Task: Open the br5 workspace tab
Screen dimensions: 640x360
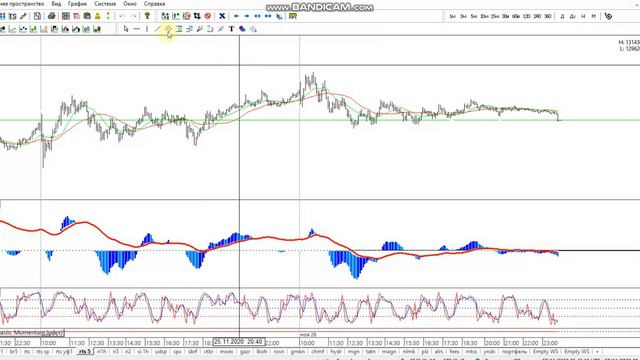Action: click(x=14, y=351)
